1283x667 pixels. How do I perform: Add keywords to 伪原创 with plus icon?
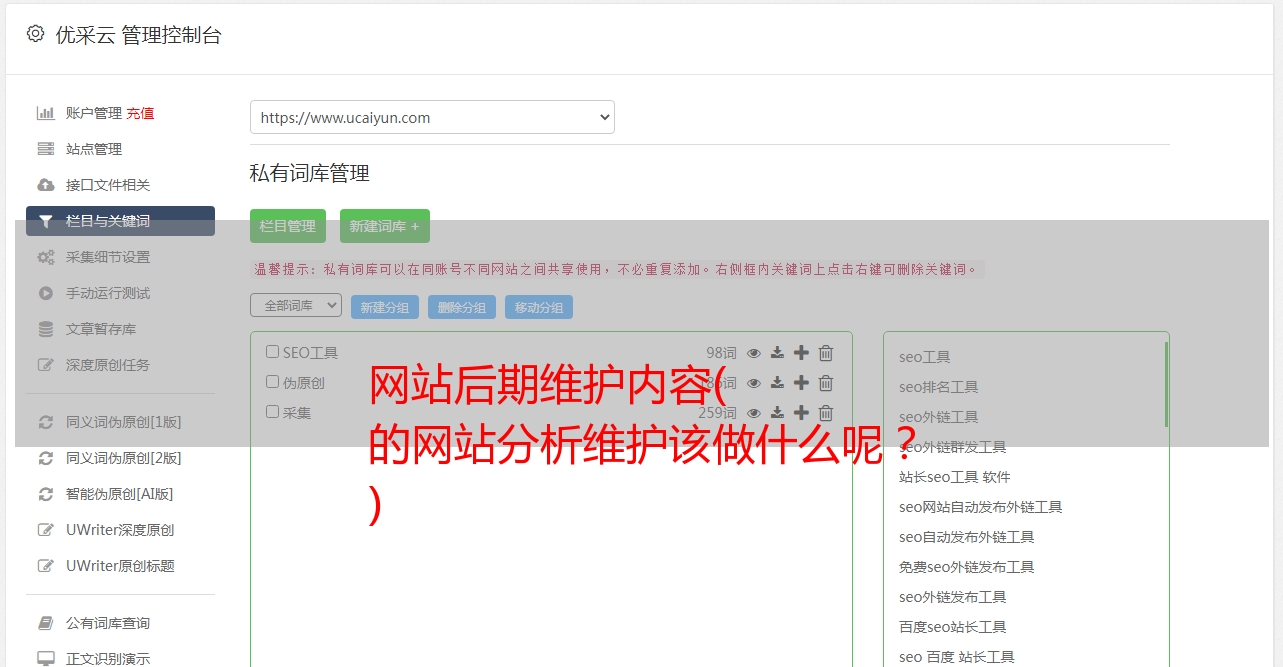[x=801, y=383]
